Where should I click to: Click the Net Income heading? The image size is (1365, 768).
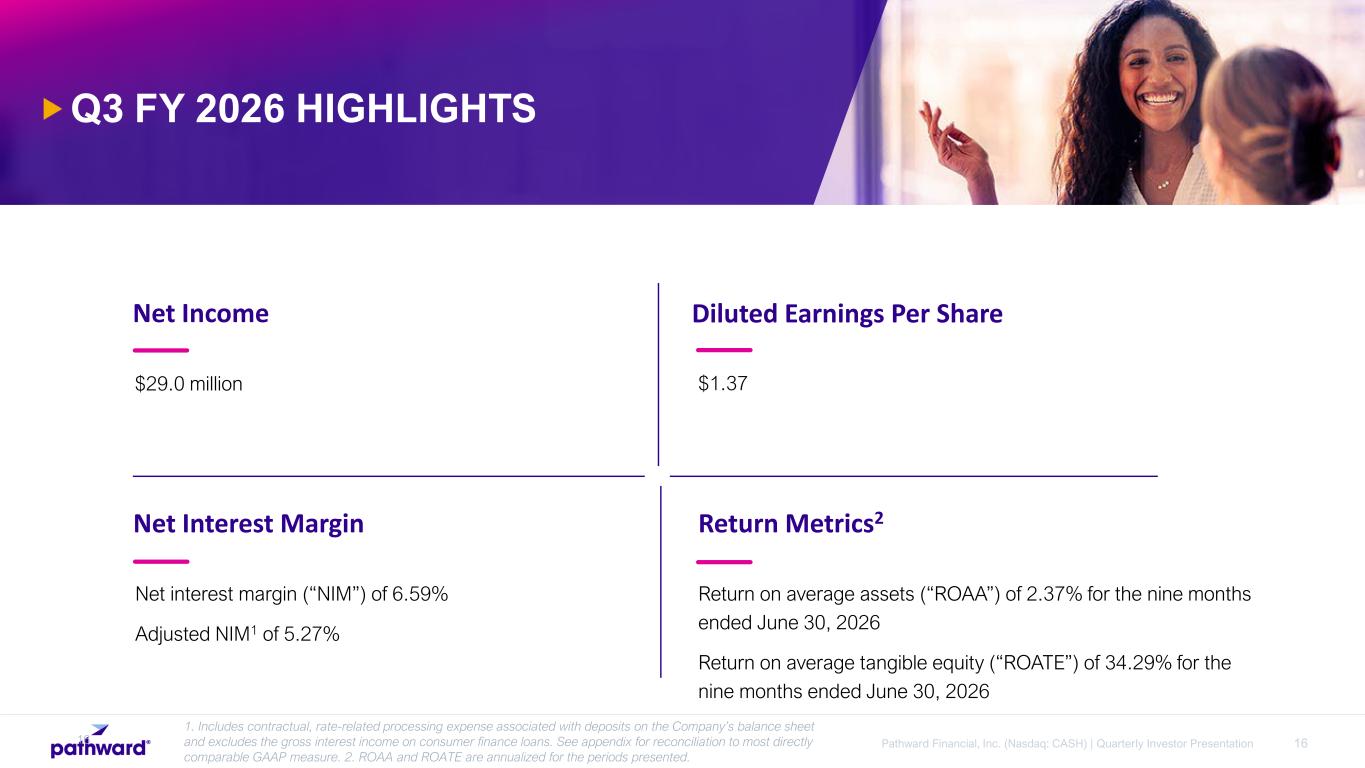[x=201, y=314]
